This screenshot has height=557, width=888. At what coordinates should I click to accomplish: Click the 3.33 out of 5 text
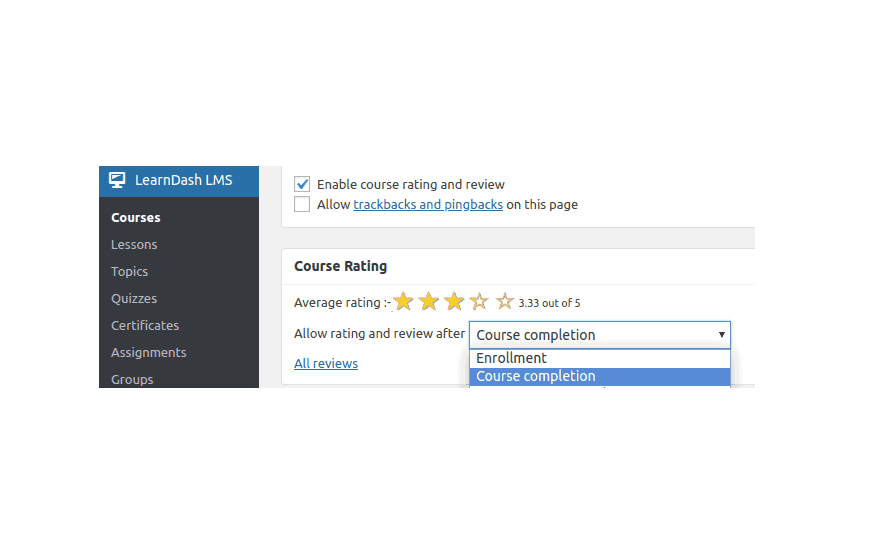tap(549, 303)
